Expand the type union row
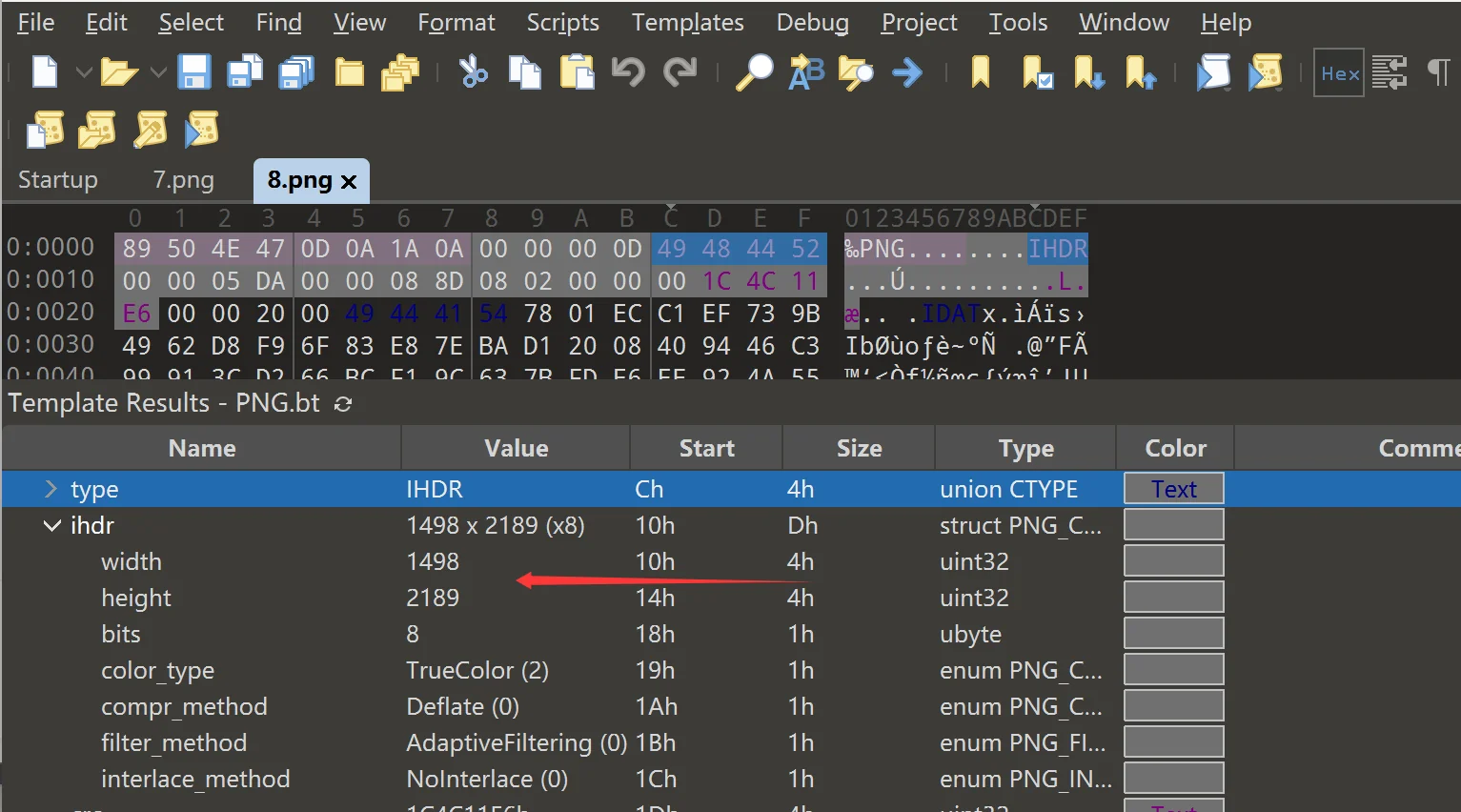The height and width of the screenshot is (812, 1461). (51, 489)
